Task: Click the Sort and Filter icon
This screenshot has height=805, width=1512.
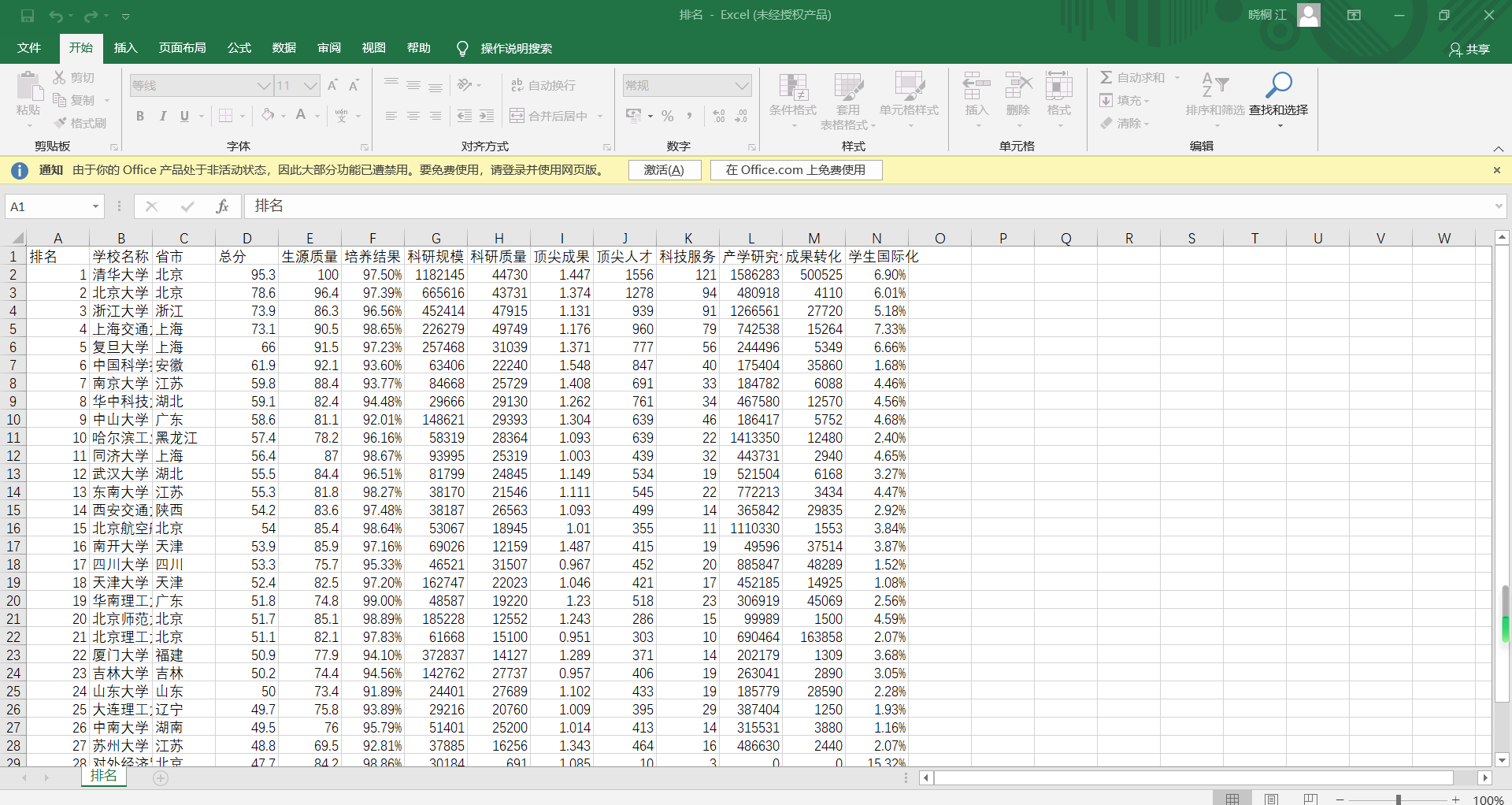Action: click(1214, 85)
